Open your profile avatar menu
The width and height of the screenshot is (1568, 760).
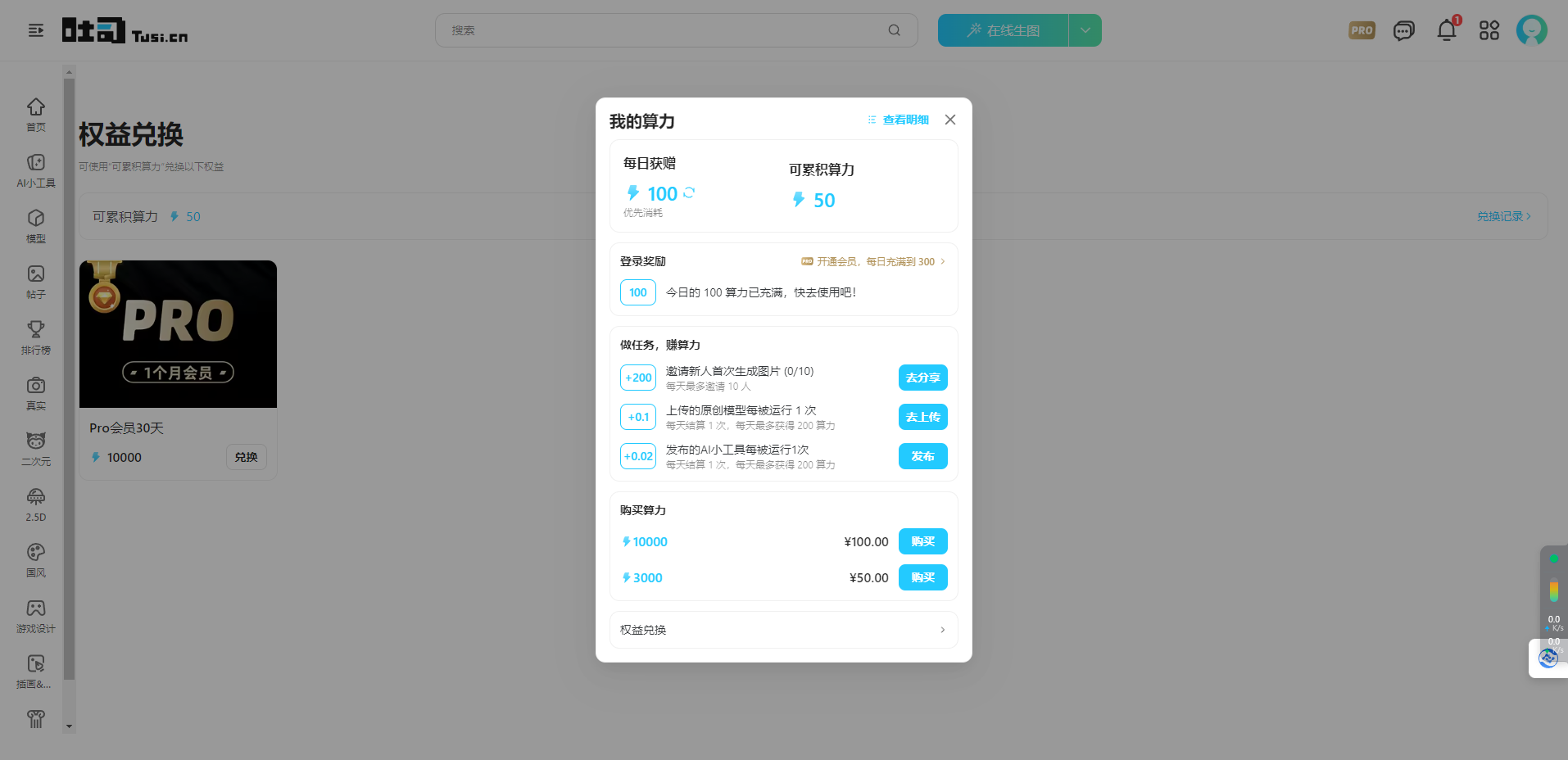coord(1531,30)
